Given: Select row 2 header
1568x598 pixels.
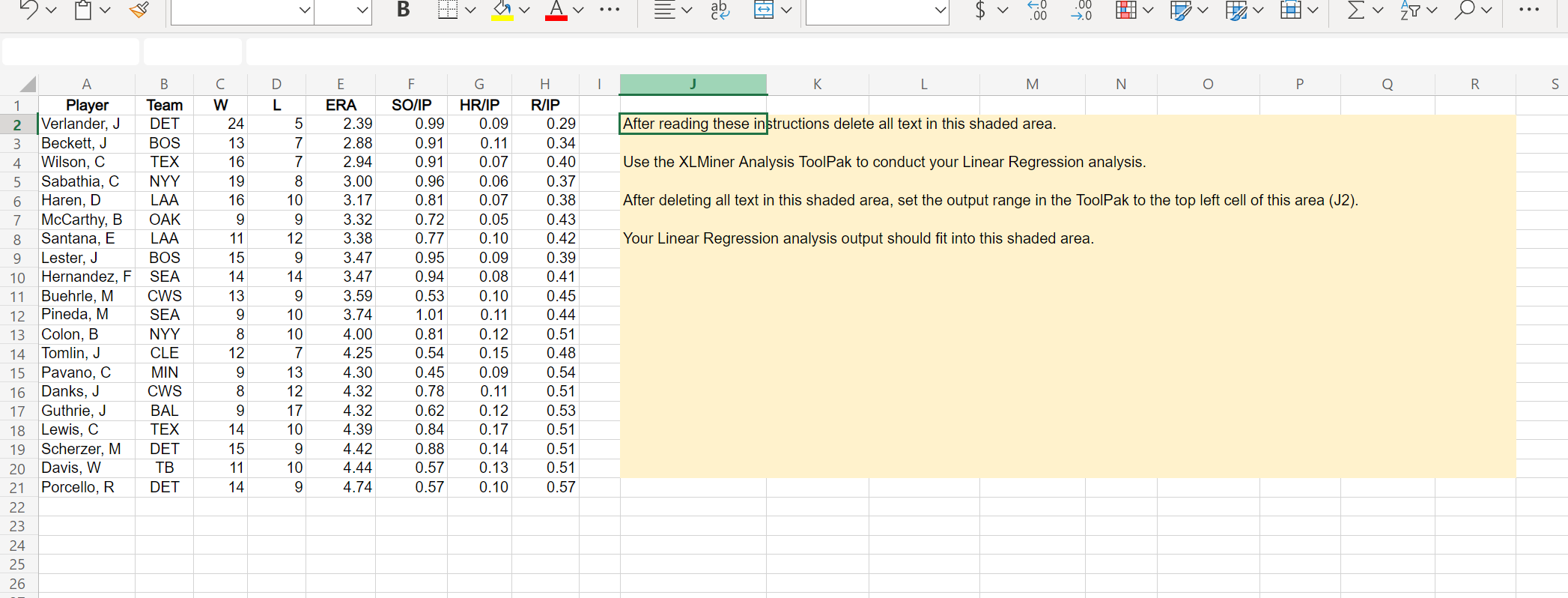Looking at the screenshot, I should pos(18,124).
